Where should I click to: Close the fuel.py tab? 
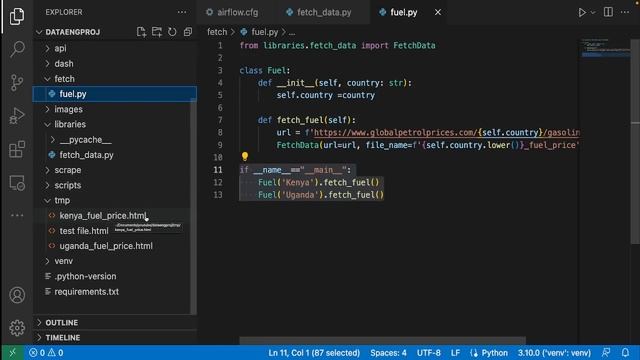click(x=438, y=12)
